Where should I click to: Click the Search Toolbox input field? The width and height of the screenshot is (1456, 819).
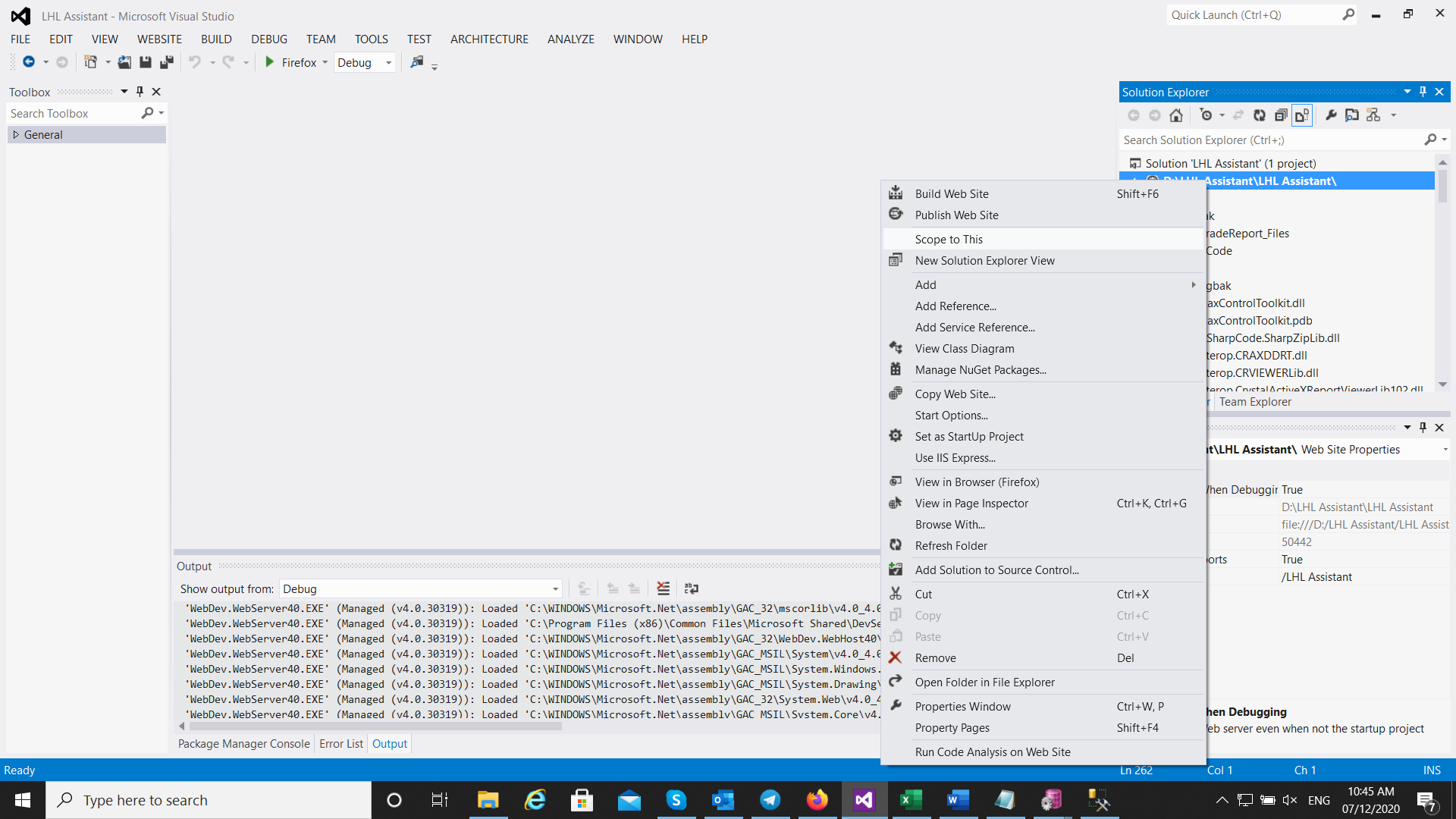pos(74,114)
